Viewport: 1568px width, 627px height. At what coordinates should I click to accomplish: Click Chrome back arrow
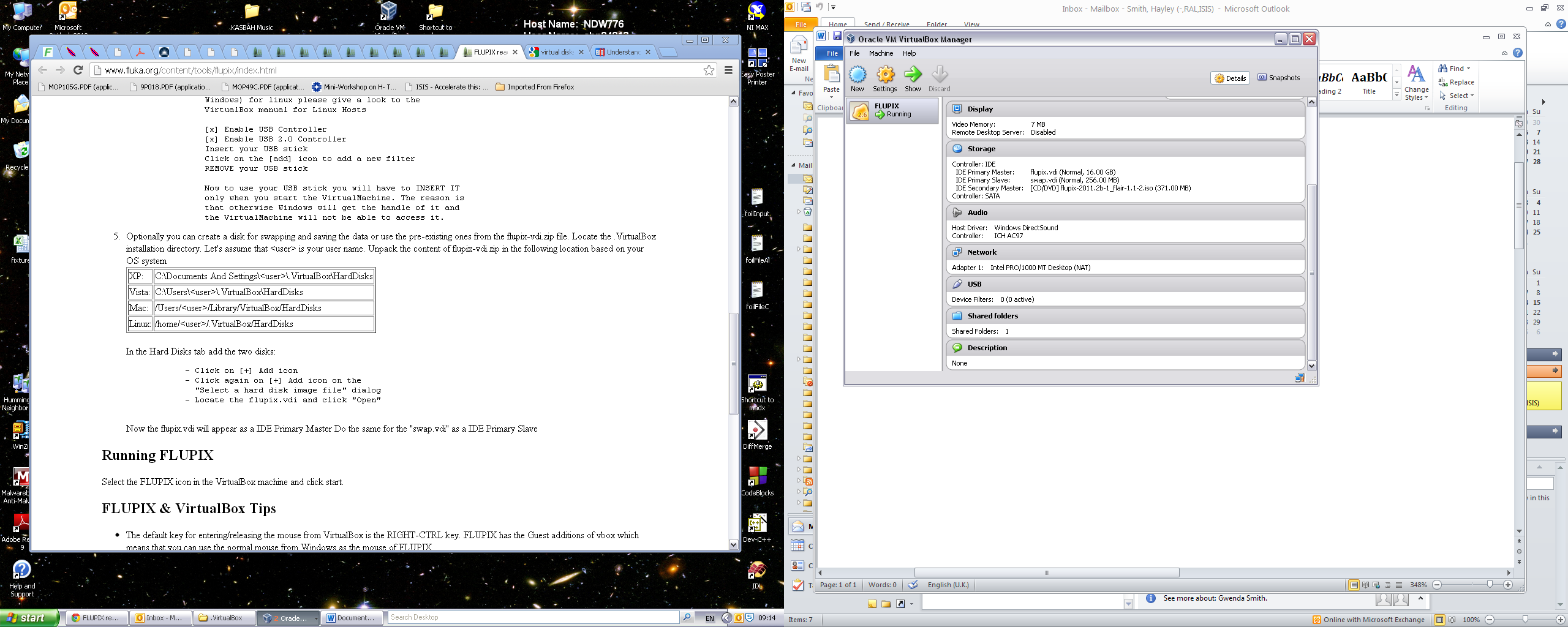(x=42, y=70)
